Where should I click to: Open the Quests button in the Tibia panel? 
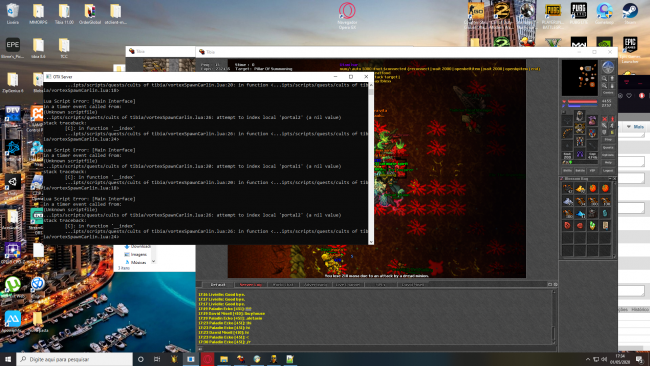coord(608,148)
